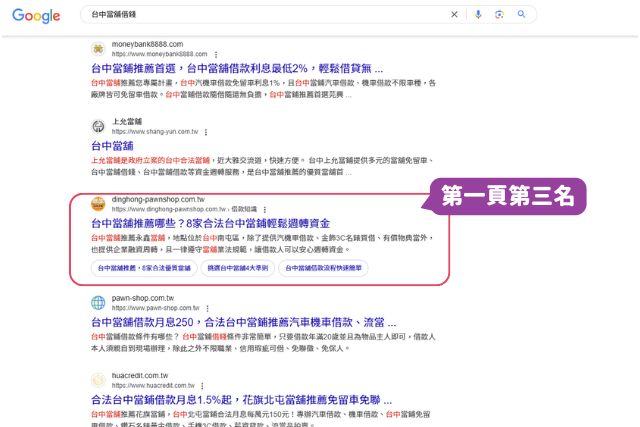The height and width of the screenshot is (427, 640).
Task: Select sitelink chip 台中當舖推薦・8家合法優質當舖
Action: (144, 268)
